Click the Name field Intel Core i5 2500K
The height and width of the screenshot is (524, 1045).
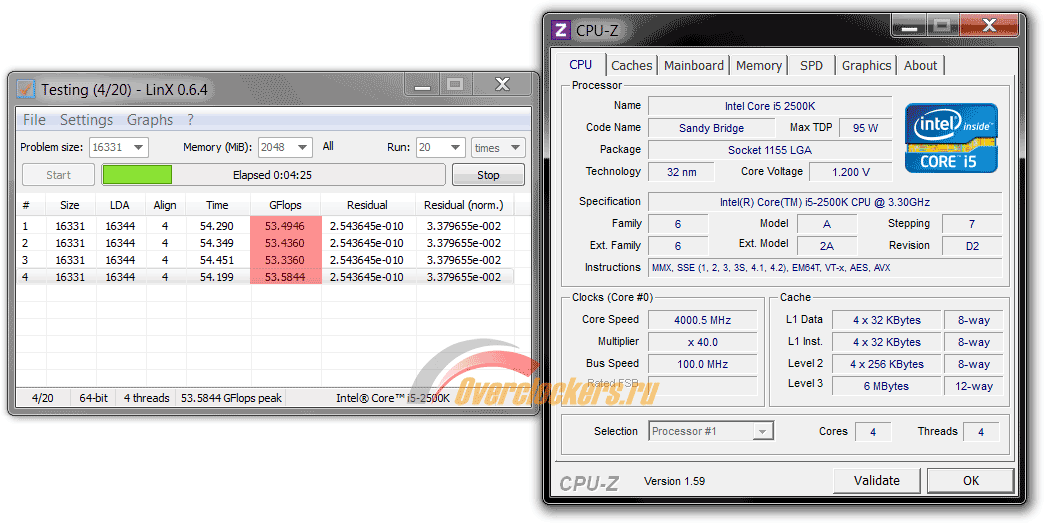click(770, 106)
